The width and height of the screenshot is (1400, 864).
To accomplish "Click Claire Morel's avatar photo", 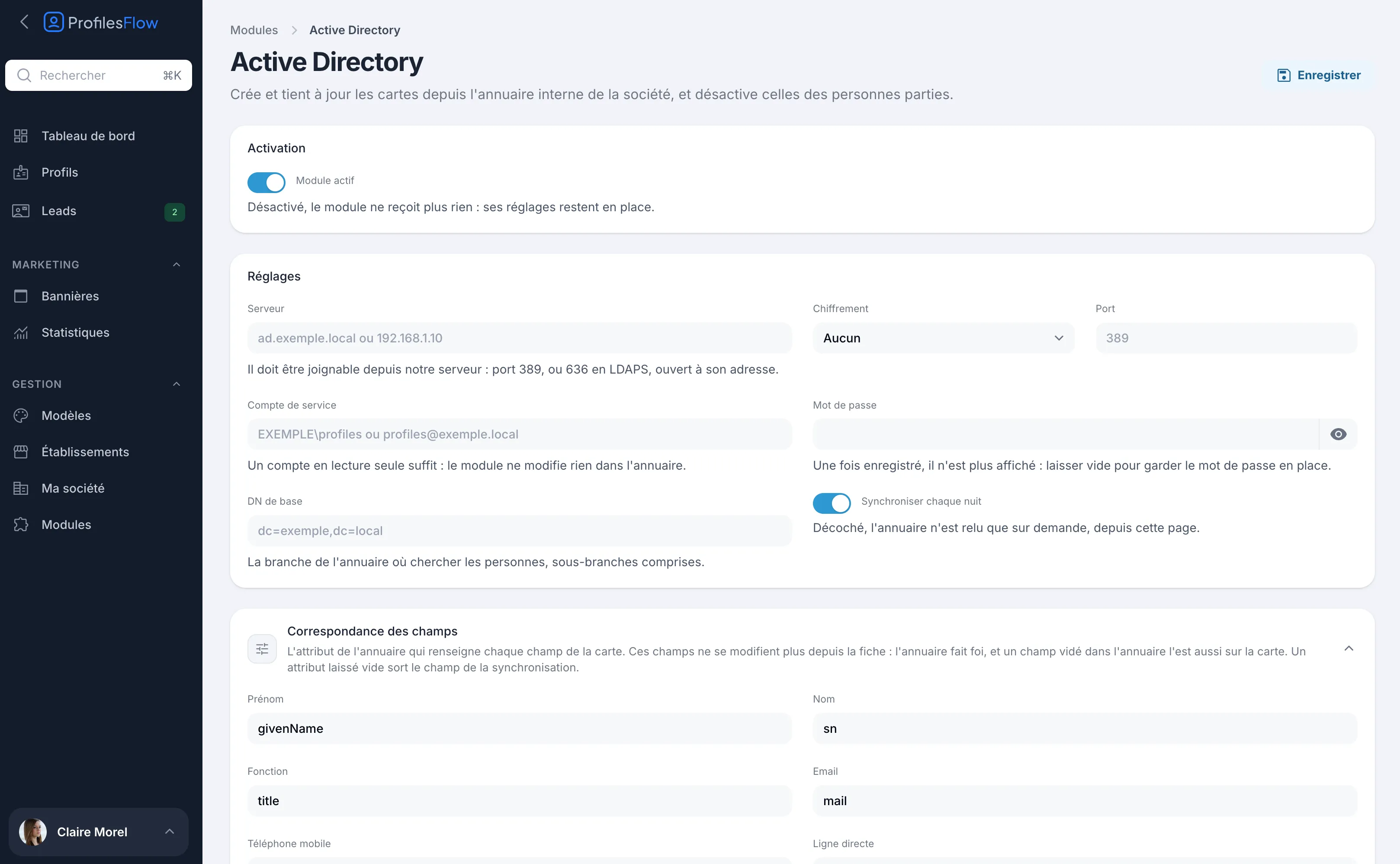I will [x=32, y=832].
